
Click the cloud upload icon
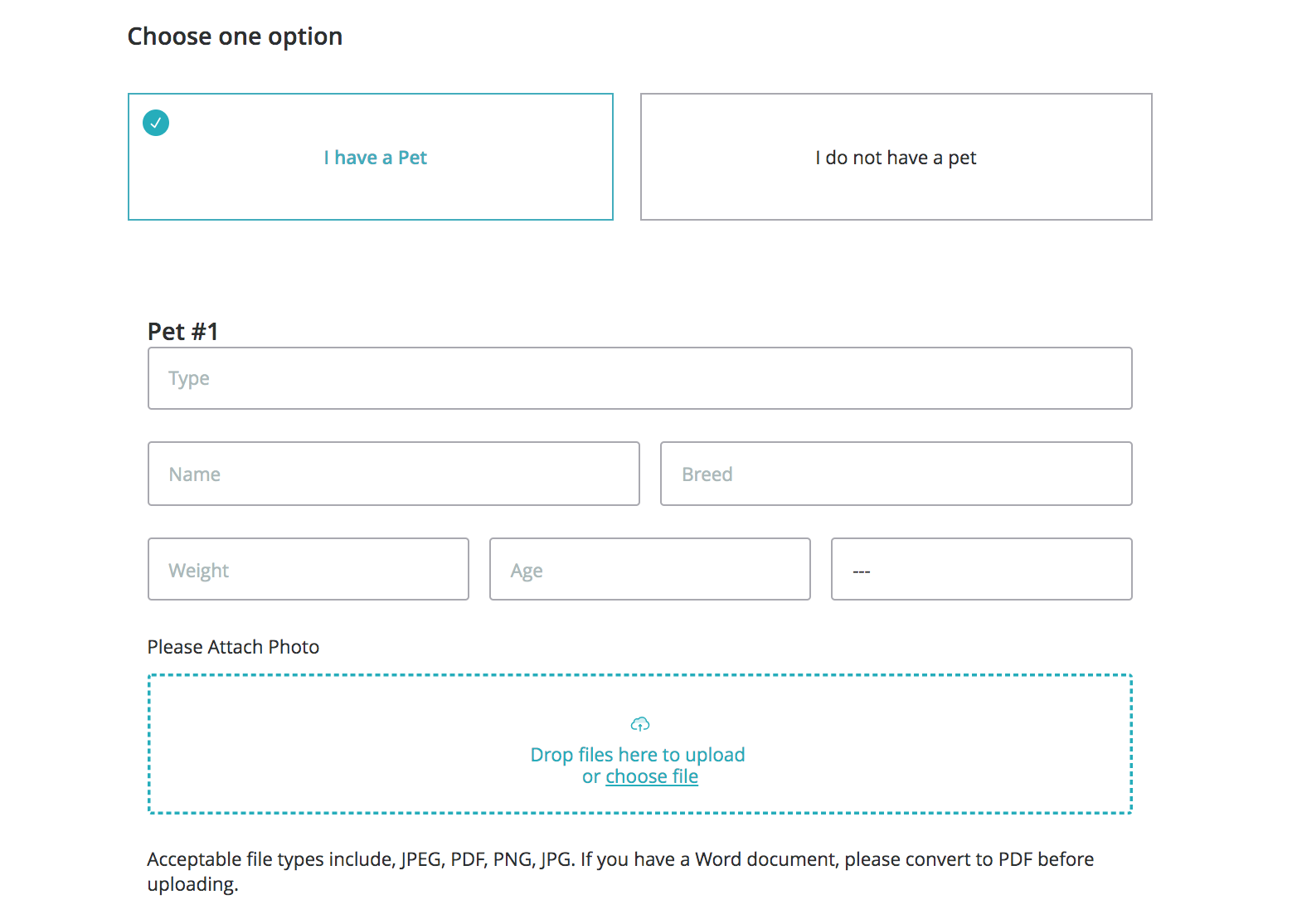[640, 724]
